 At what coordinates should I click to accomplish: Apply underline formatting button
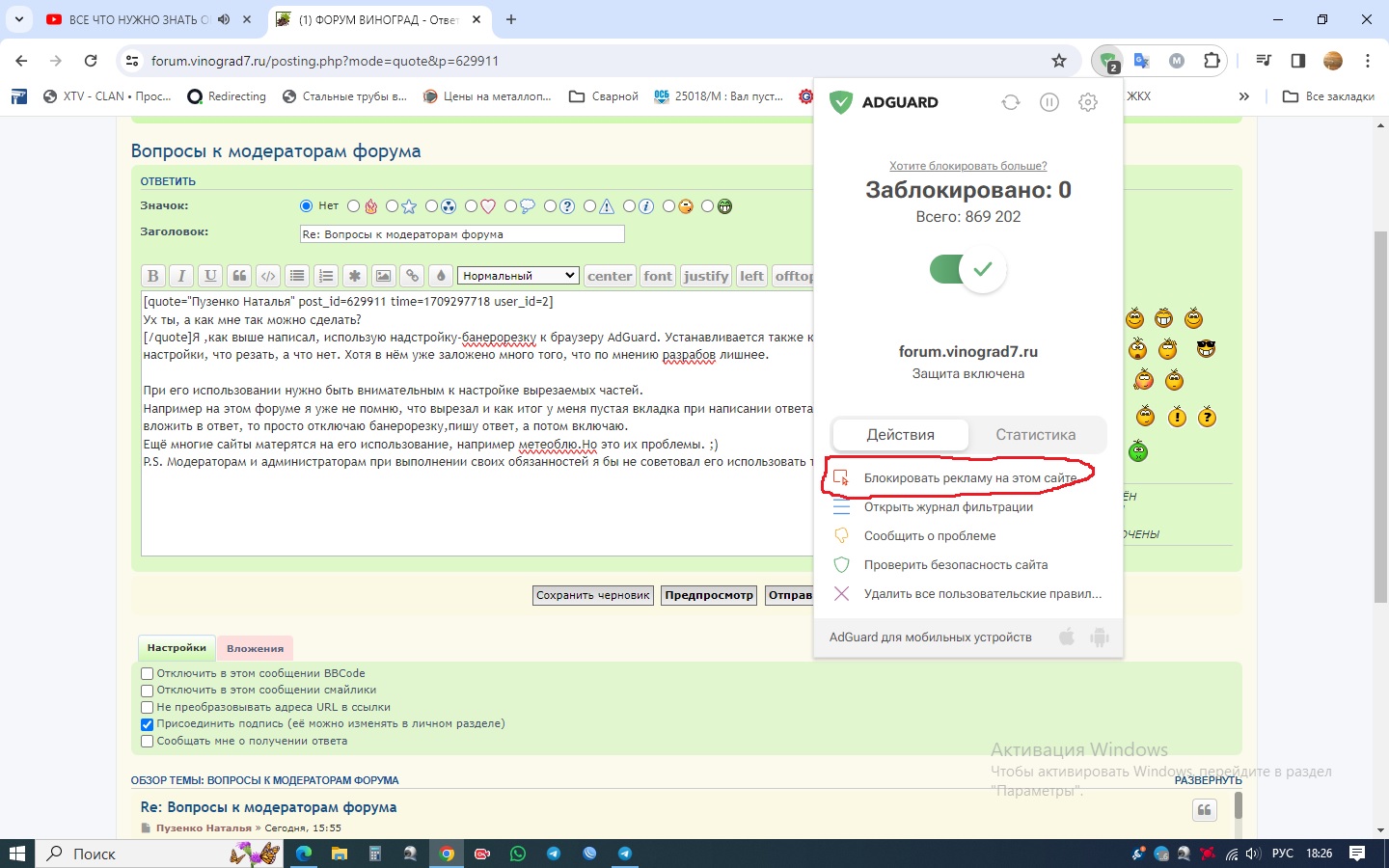click(210, 276)
